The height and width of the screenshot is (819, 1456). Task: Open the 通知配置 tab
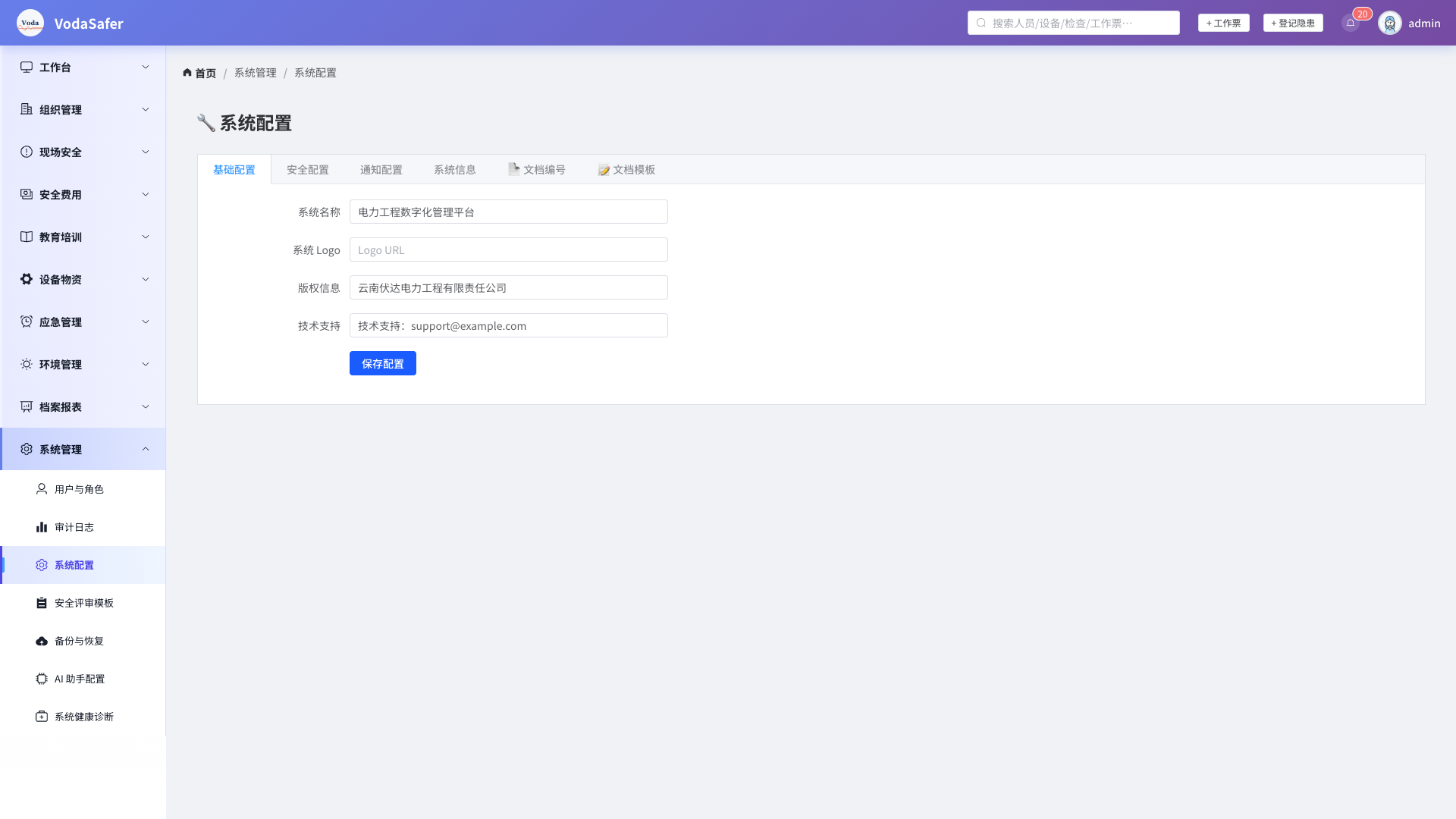click(x=381, y=170)
